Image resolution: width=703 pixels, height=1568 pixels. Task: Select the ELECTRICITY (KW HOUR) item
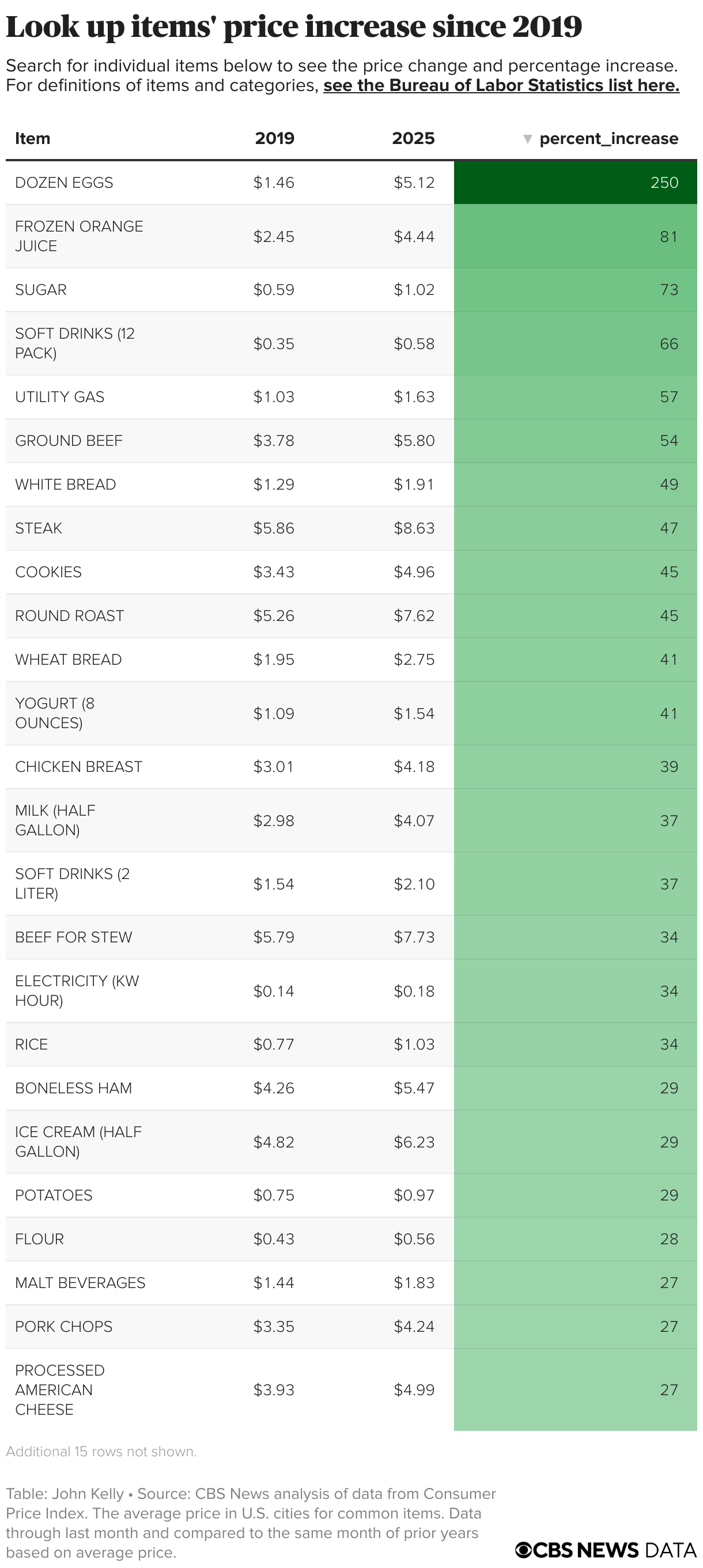pyautogui.click(x=77, y=991)
